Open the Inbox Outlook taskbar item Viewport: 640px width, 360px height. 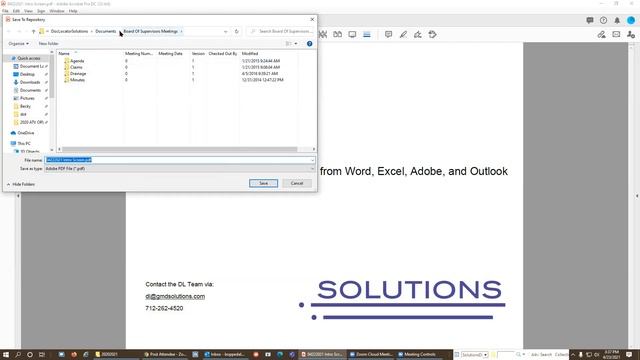225,355
